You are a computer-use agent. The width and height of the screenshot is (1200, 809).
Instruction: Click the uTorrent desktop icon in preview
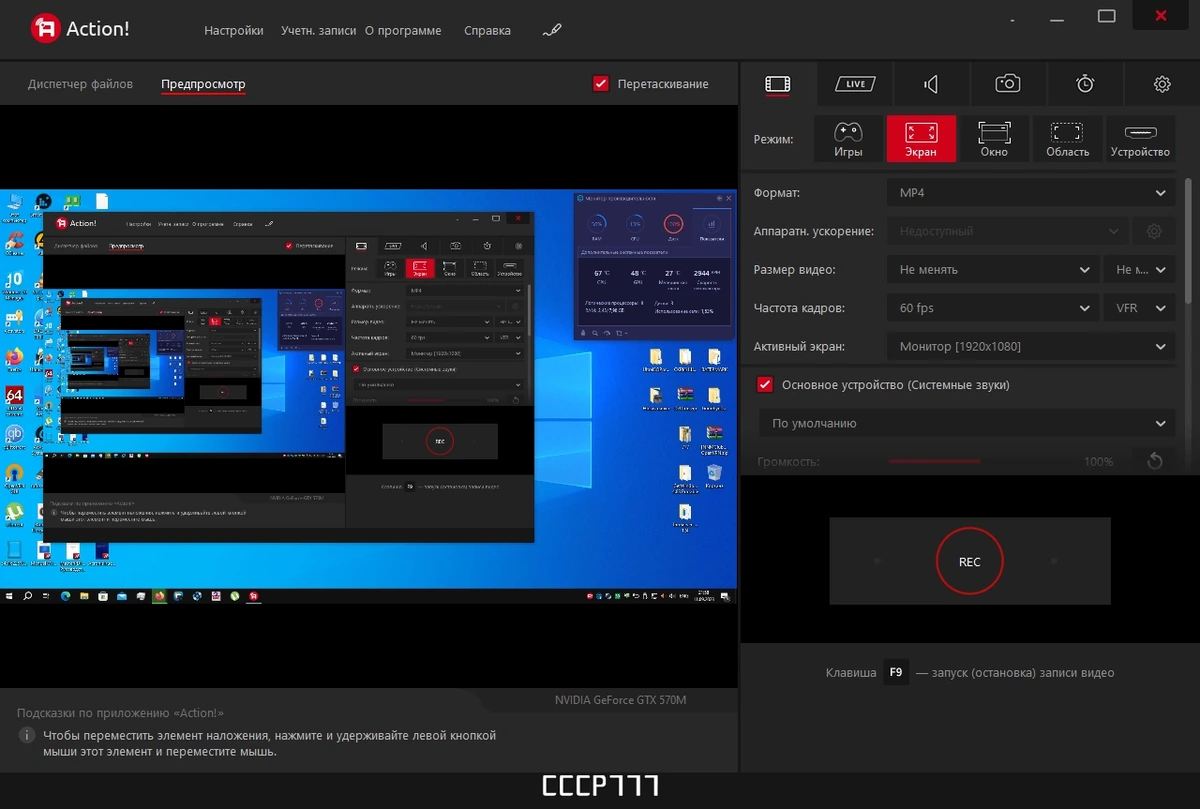[14, 512]
